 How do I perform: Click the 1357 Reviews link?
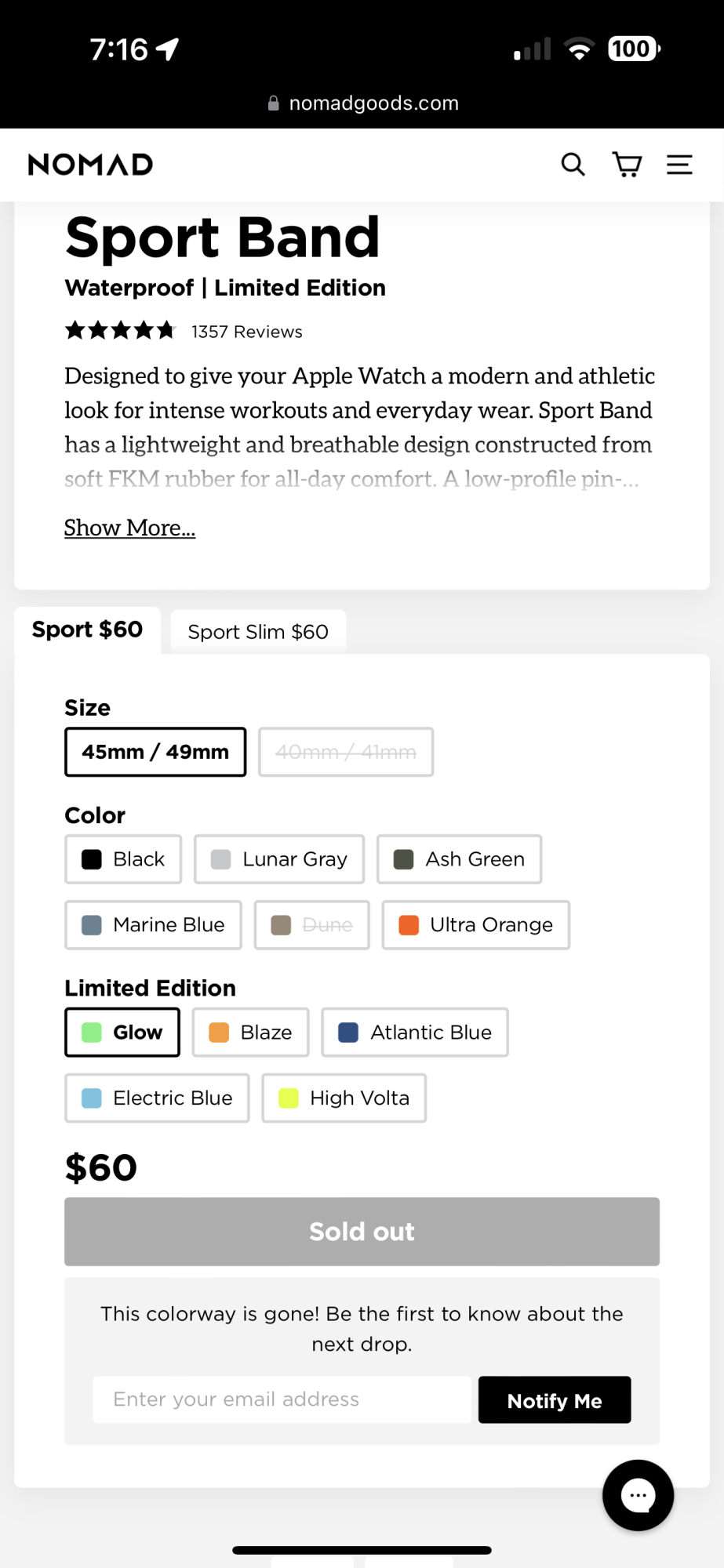[246, 332]
